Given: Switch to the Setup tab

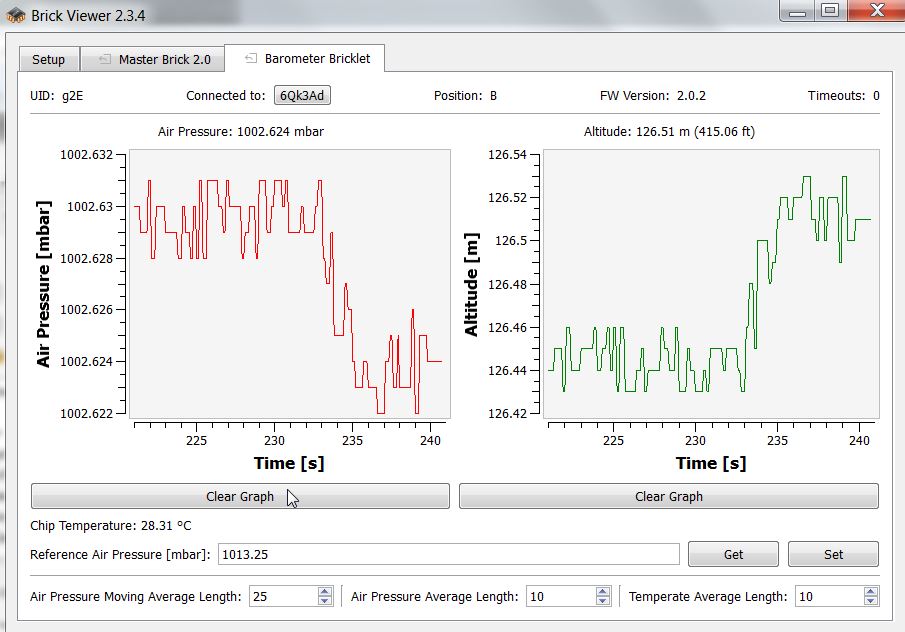Looking at the screenshot, I should coord(48,60).
